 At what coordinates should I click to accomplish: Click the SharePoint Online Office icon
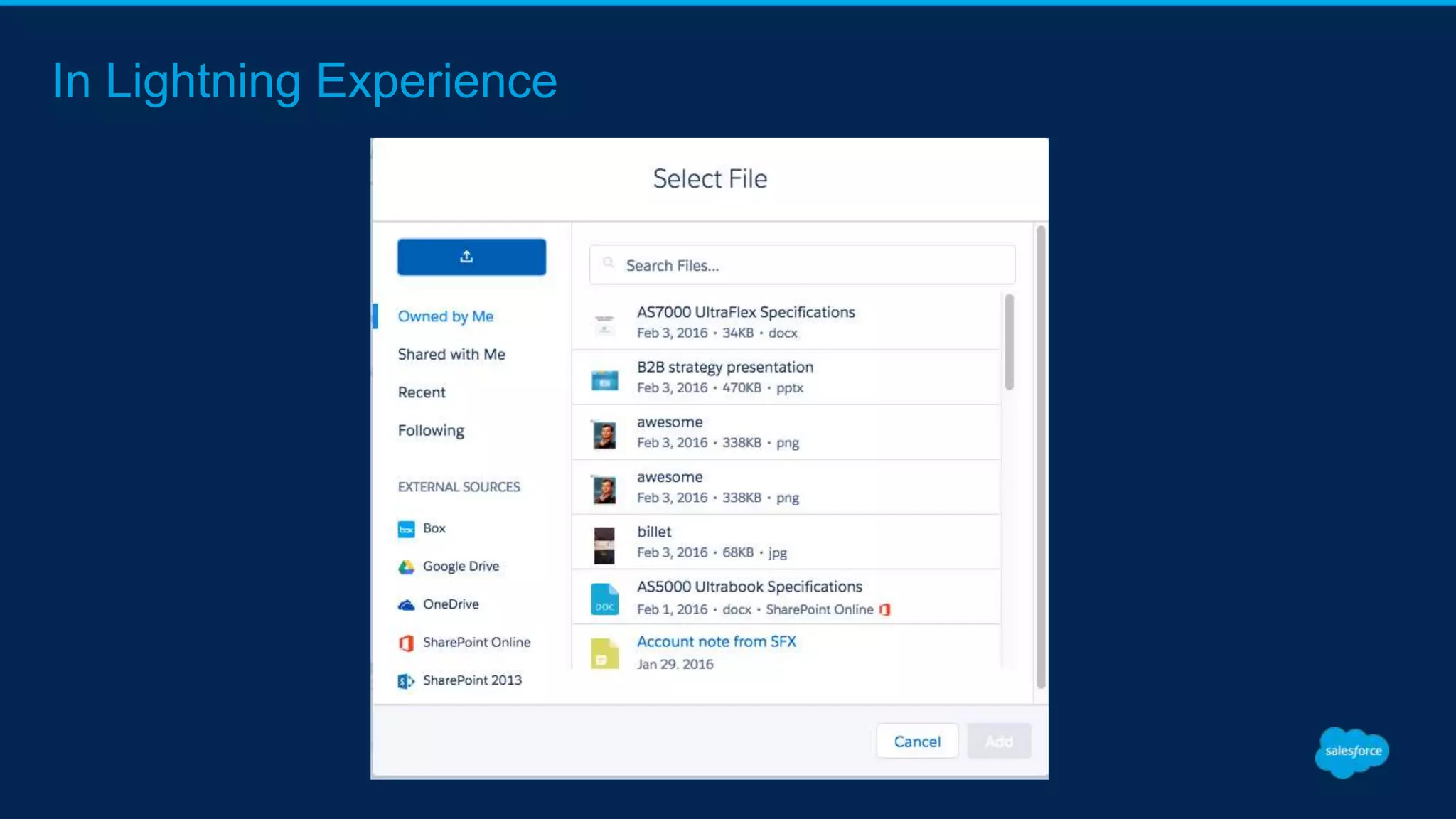tap(406, 643)
